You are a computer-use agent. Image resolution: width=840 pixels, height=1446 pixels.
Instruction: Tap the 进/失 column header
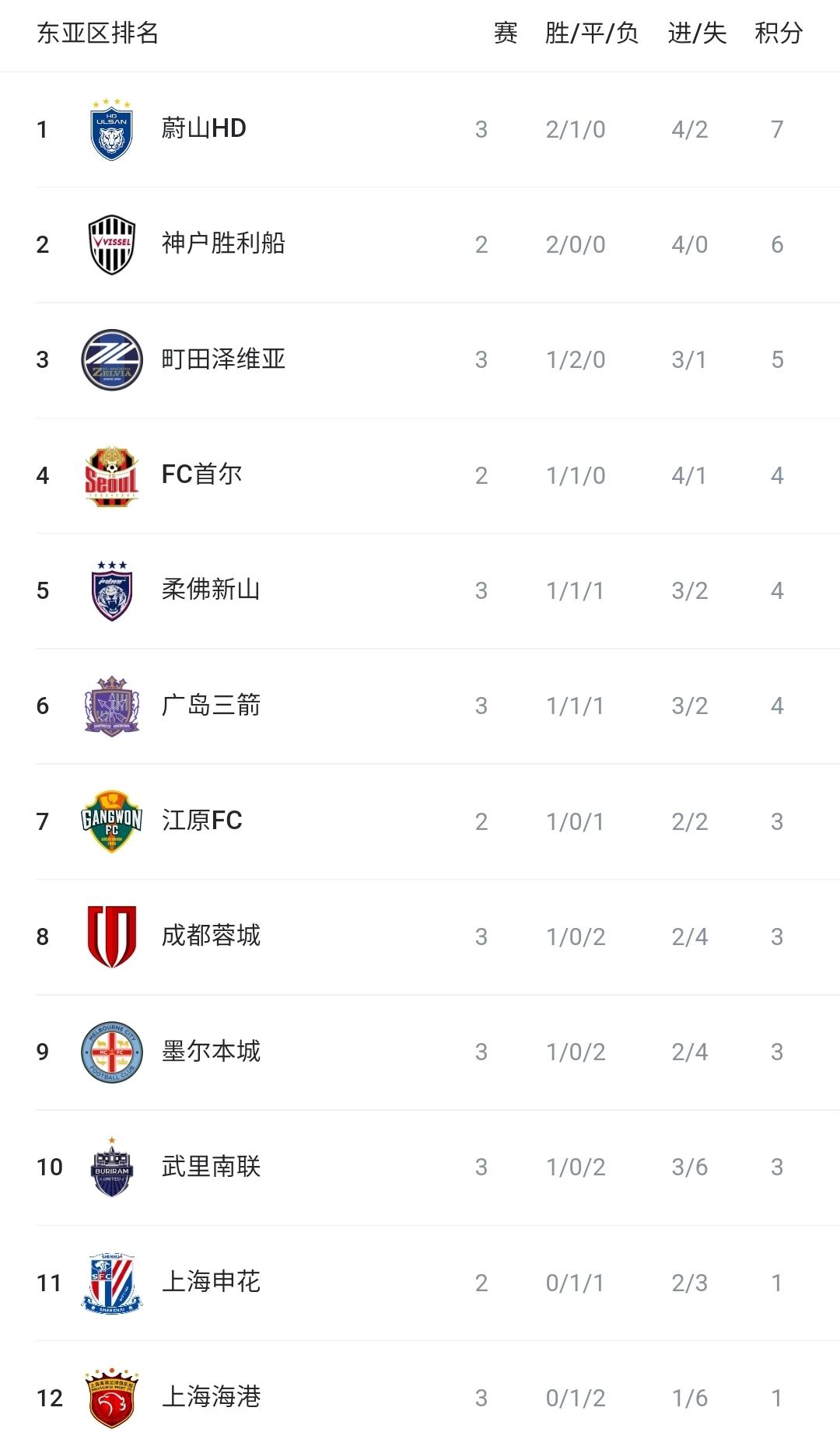coord(697,33)
